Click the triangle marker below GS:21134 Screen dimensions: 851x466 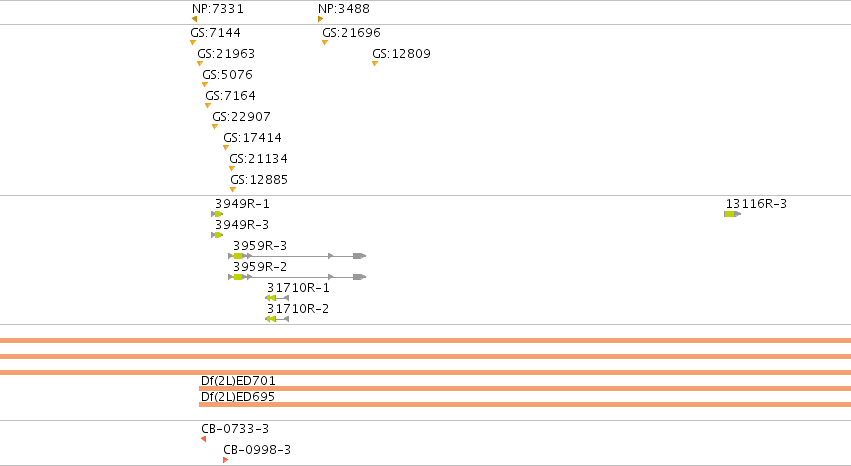pyautogui.click(x=232, y=168)
